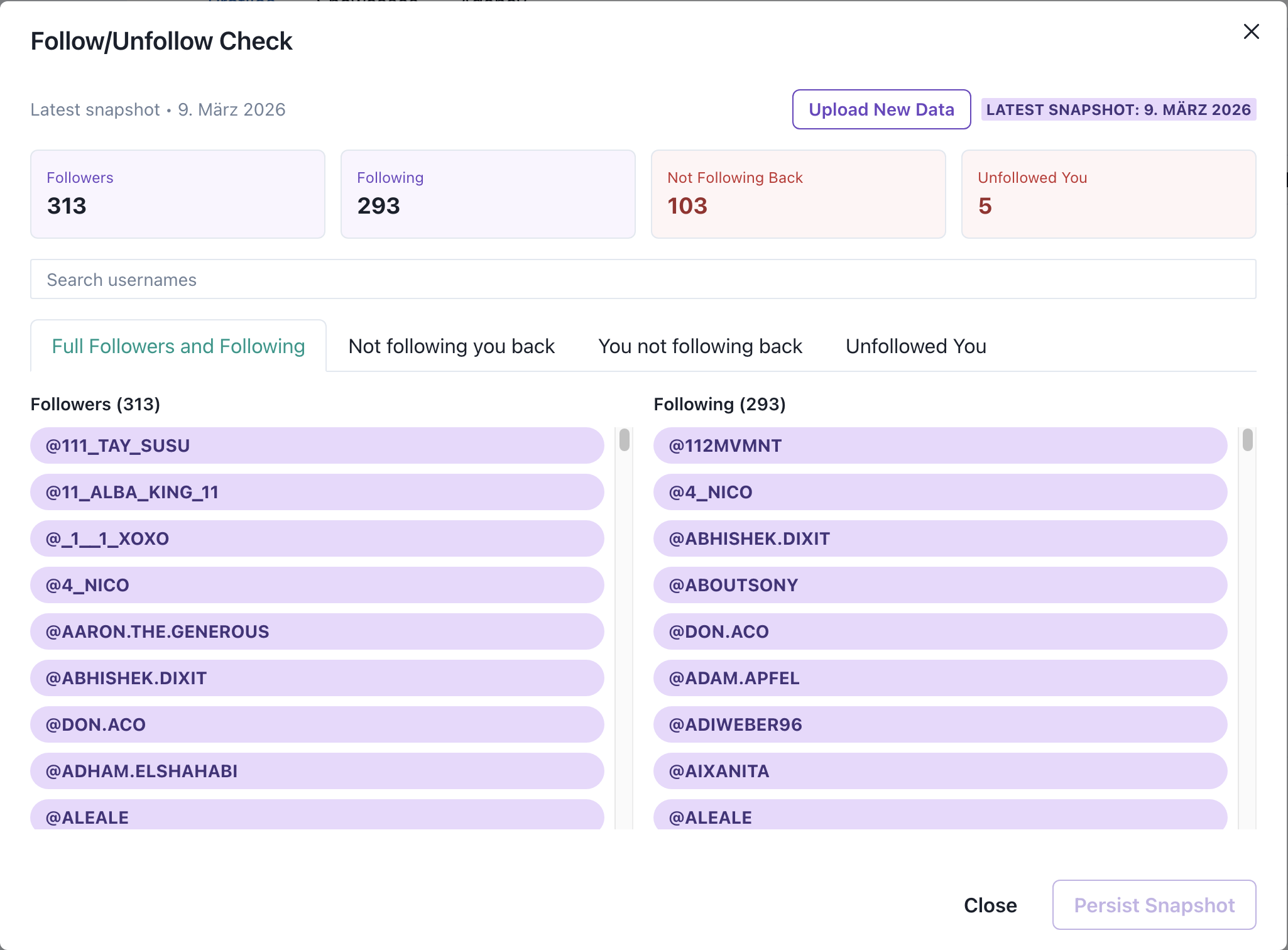1288x950 pixels.
Task: Select @ABHISHEK.DIXIT in the Followers list
Action: 317,678
